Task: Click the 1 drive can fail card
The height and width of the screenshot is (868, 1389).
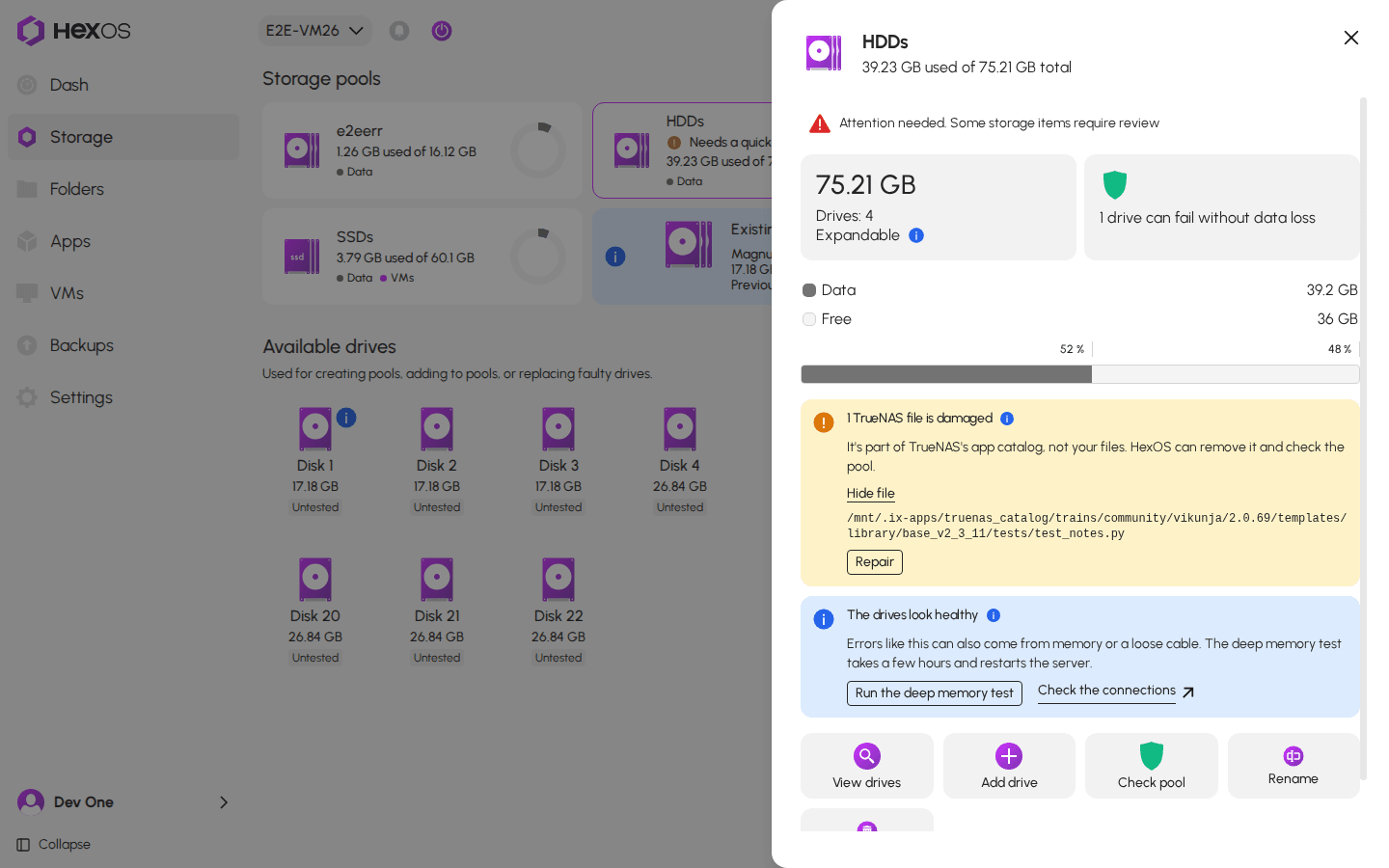Action: [x=1222, y=207]
